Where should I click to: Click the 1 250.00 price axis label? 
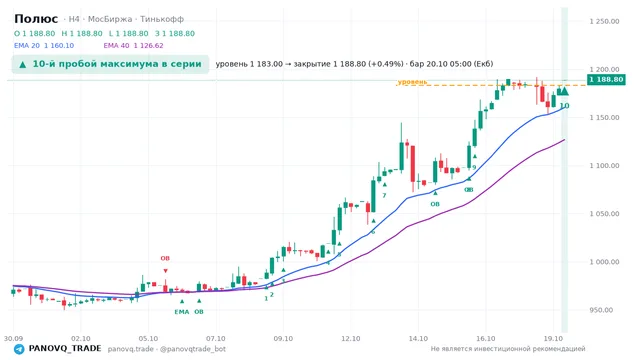[604, 21]
